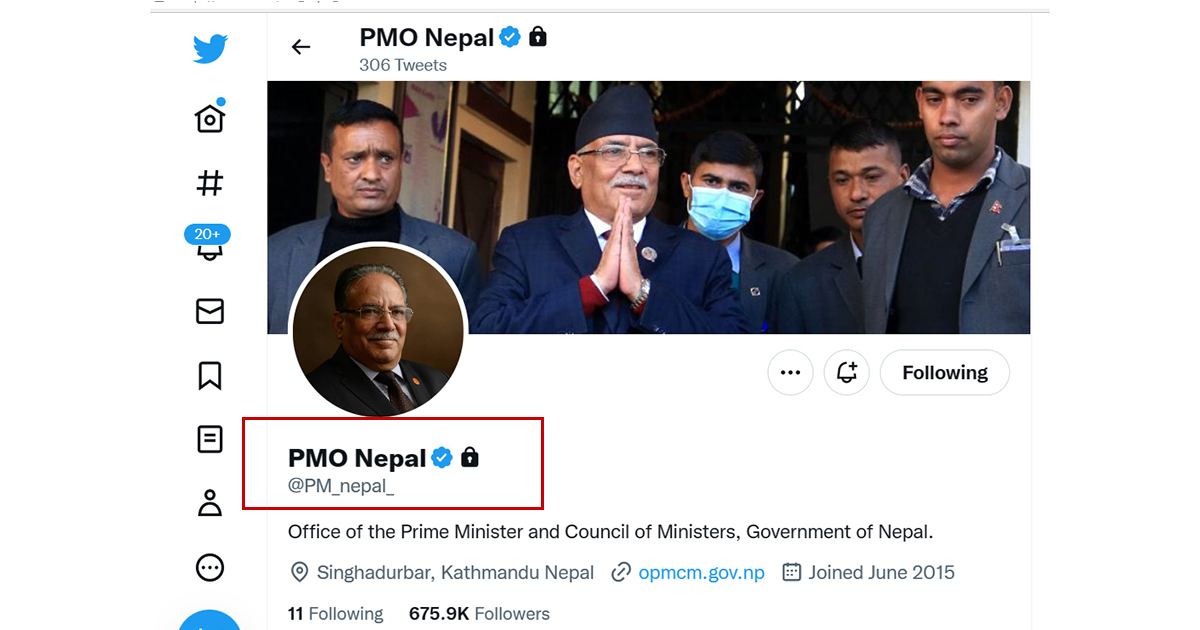The image size is (1200, 630).
Task: Click the blue verified badge beside profile name
Action: coord(442,458)
